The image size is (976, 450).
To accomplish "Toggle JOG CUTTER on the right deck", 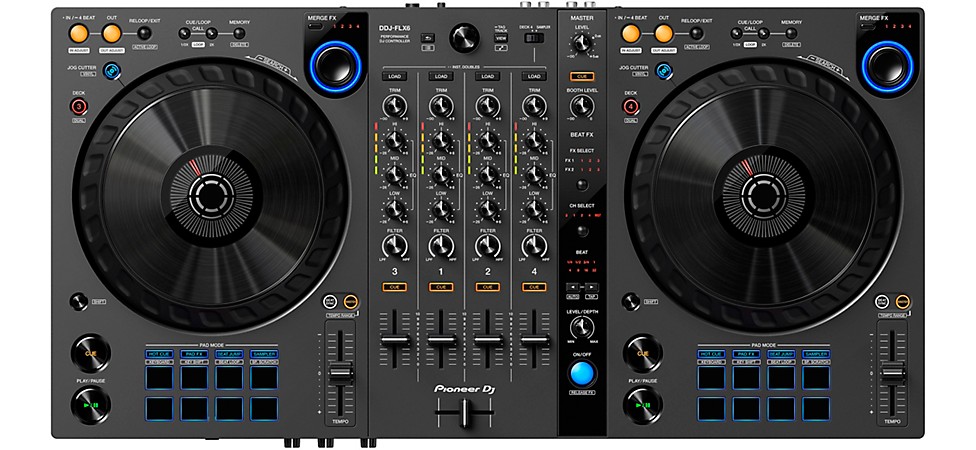I will [x=664, y=71].
